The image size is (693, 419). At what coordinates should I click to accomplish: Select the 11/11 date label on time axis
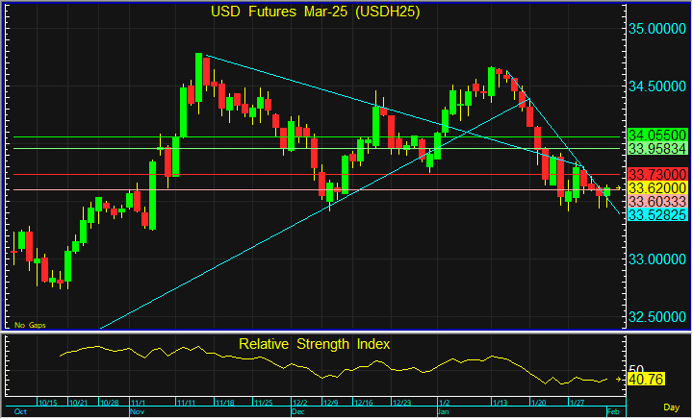(x=187, y=402)
